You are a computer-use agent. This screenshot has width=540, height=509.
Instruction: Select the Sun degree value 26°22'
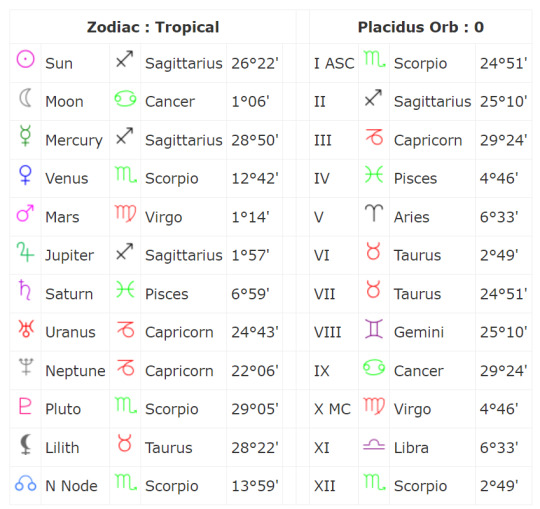tap(255, 63)
